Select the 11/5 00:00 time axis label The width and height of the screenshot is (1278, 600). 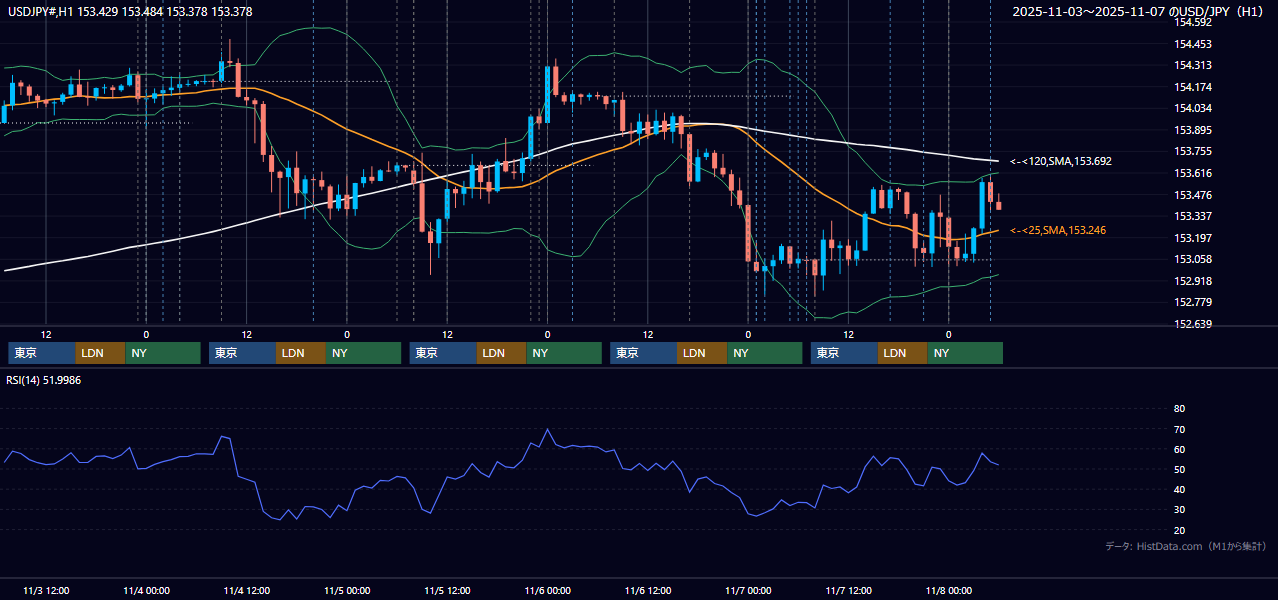(x=347, y=591)
